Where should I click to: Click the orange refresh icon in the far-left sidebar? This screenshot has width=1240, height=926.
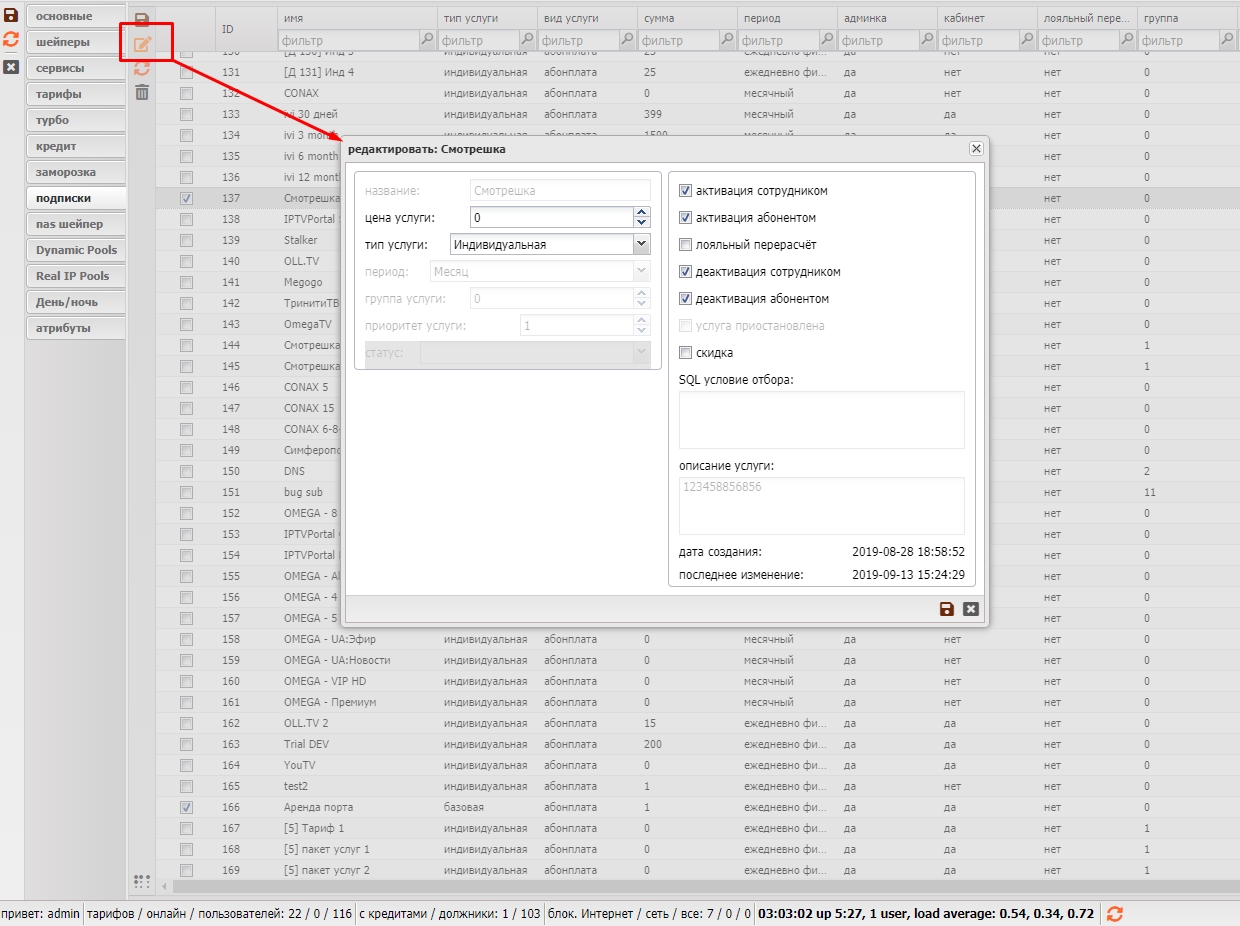pos(11,40)
